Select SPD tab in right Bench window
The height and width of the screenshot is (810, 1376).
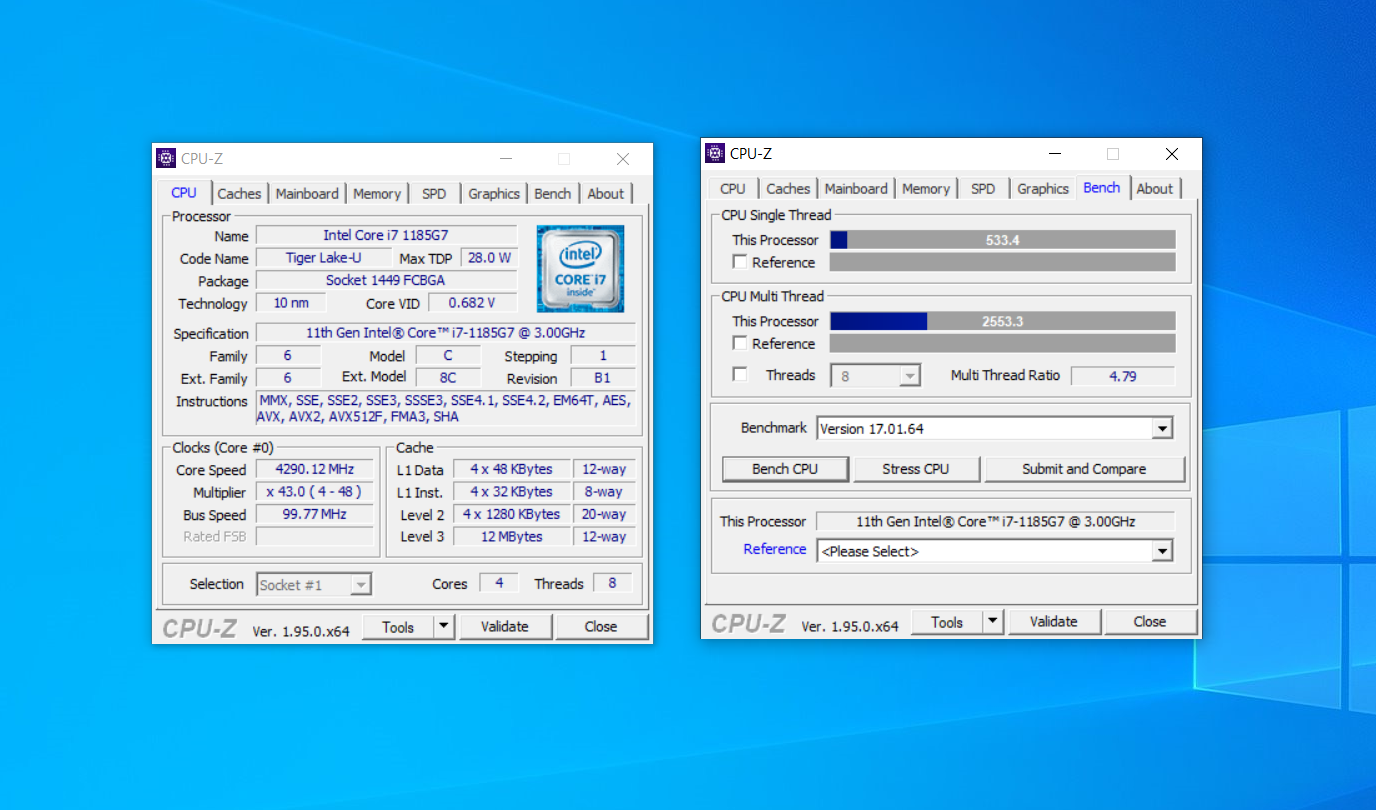tap(983, 189)
